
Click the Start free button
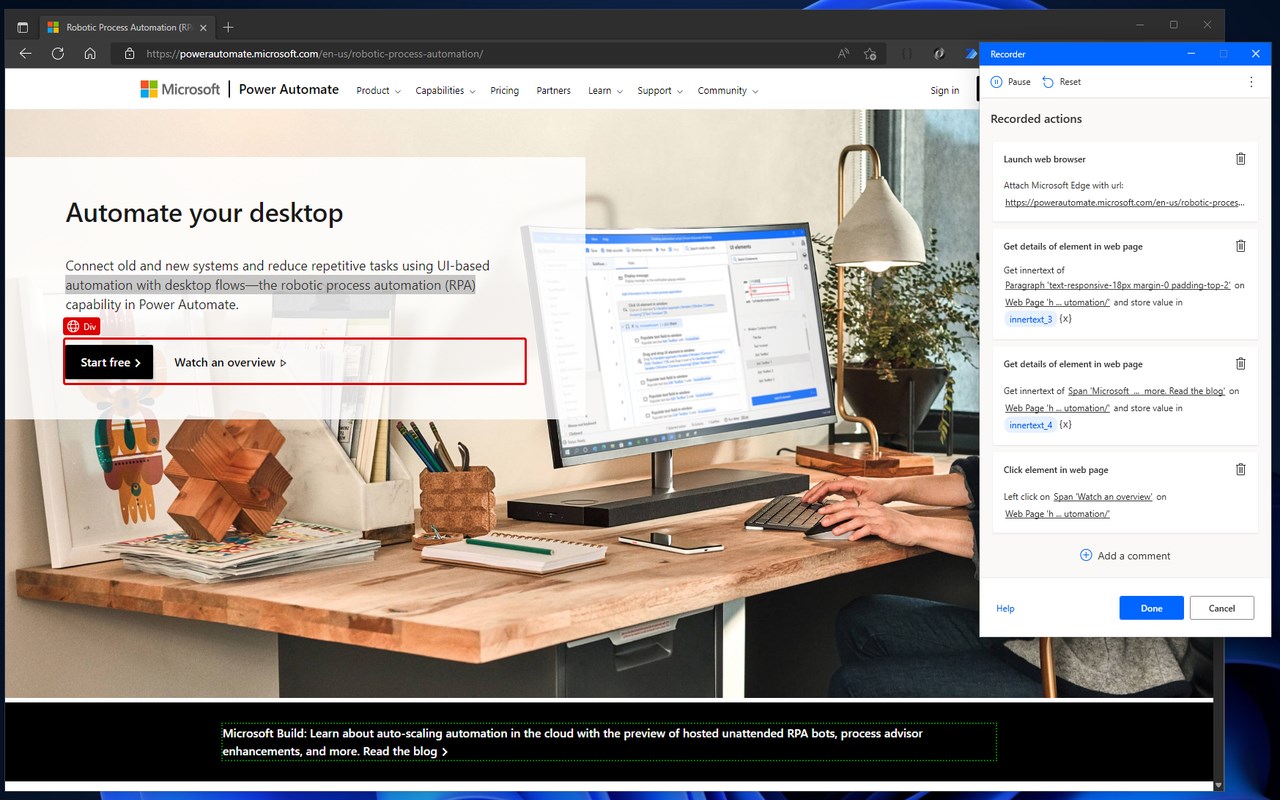coord(110,362)
